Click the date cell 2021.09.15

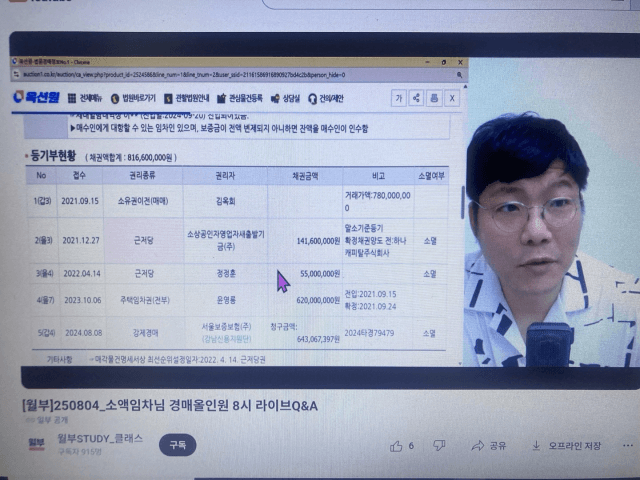[x=80, y=201]
